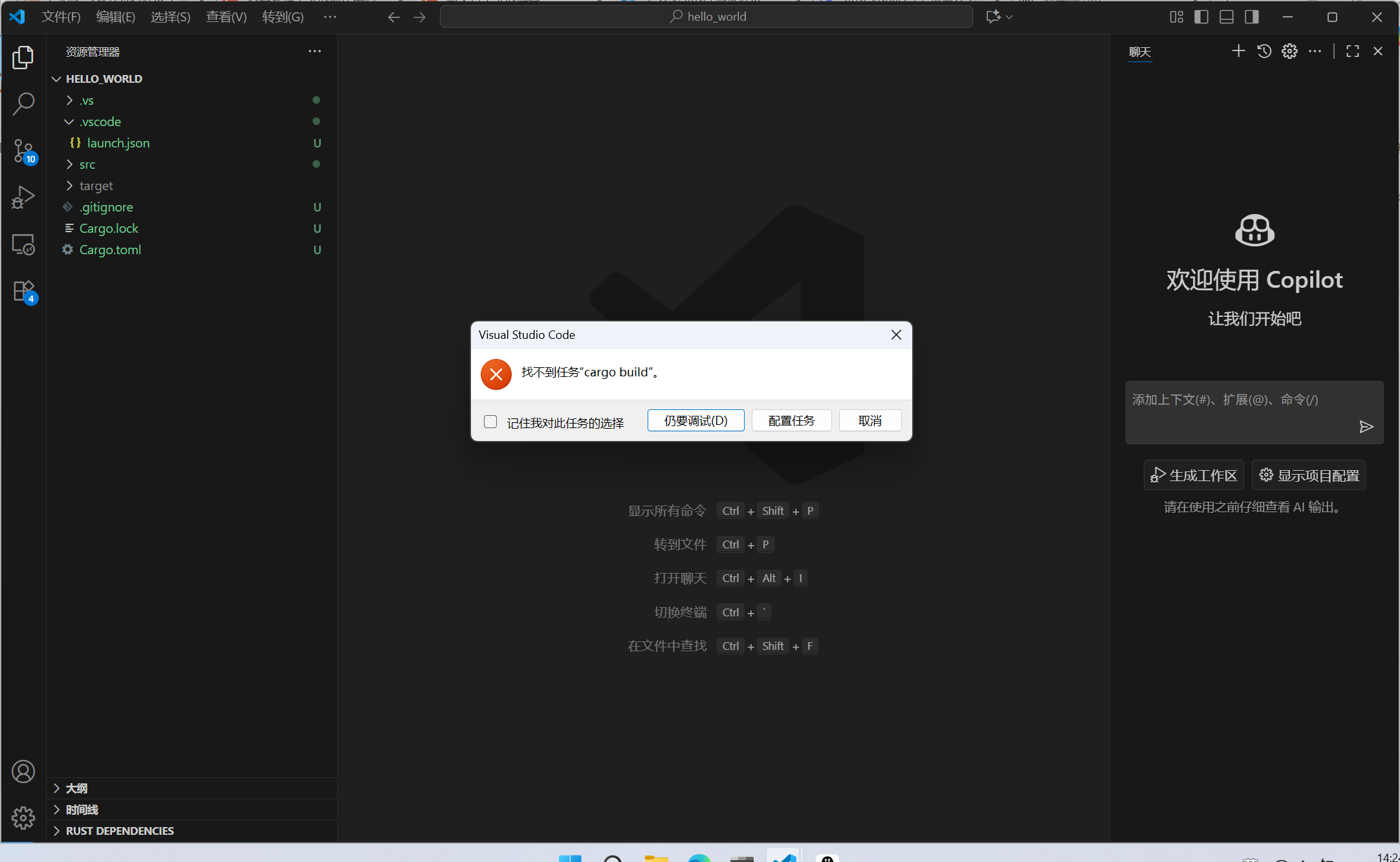Start a new chat with plus icon
The width and height of the screenshot is (1400, 862).
pyautogui.click(x=1238, y=51)
